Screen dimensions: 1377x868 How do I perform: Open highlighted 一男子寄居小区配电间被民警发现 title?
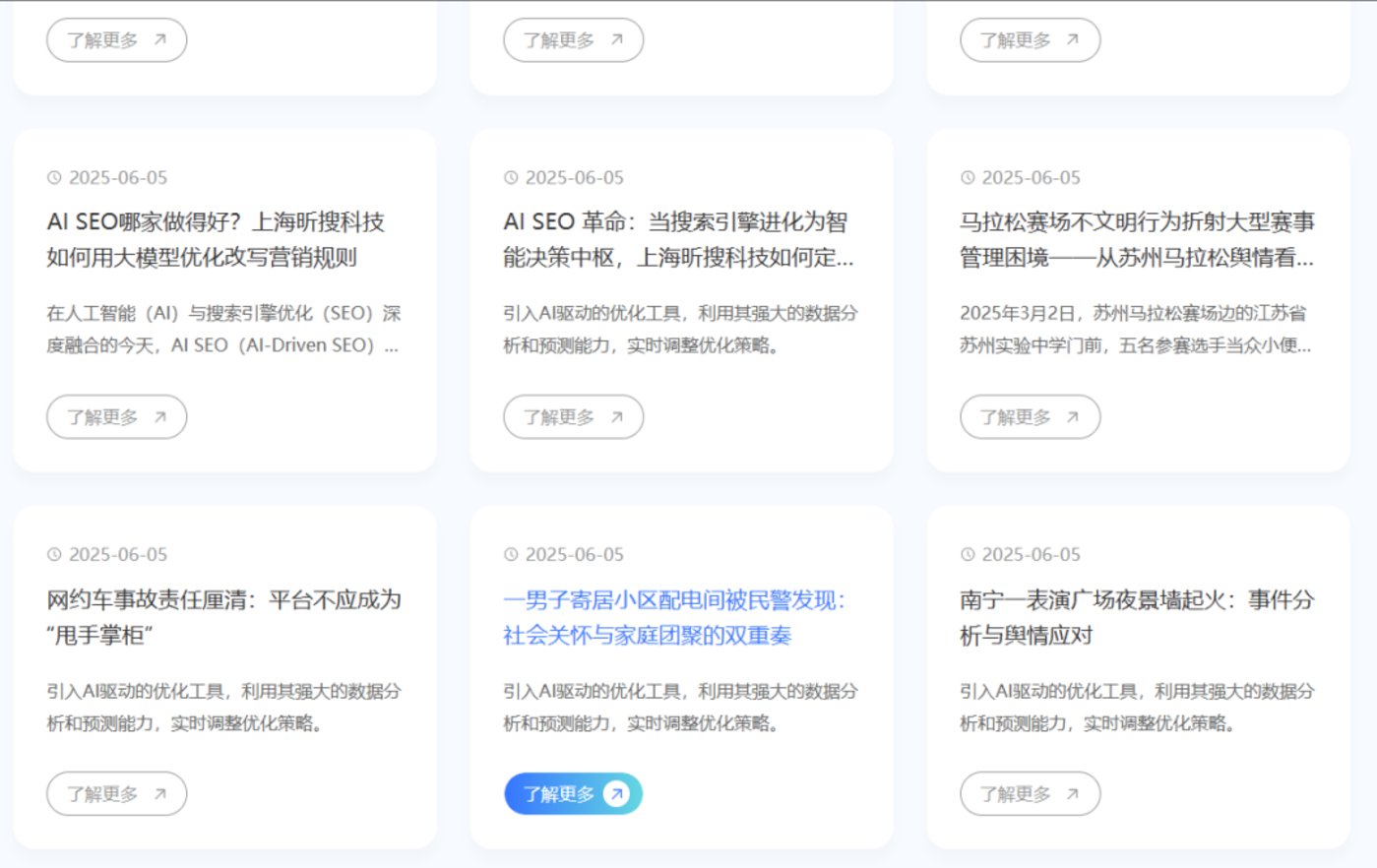coord(674,617)
